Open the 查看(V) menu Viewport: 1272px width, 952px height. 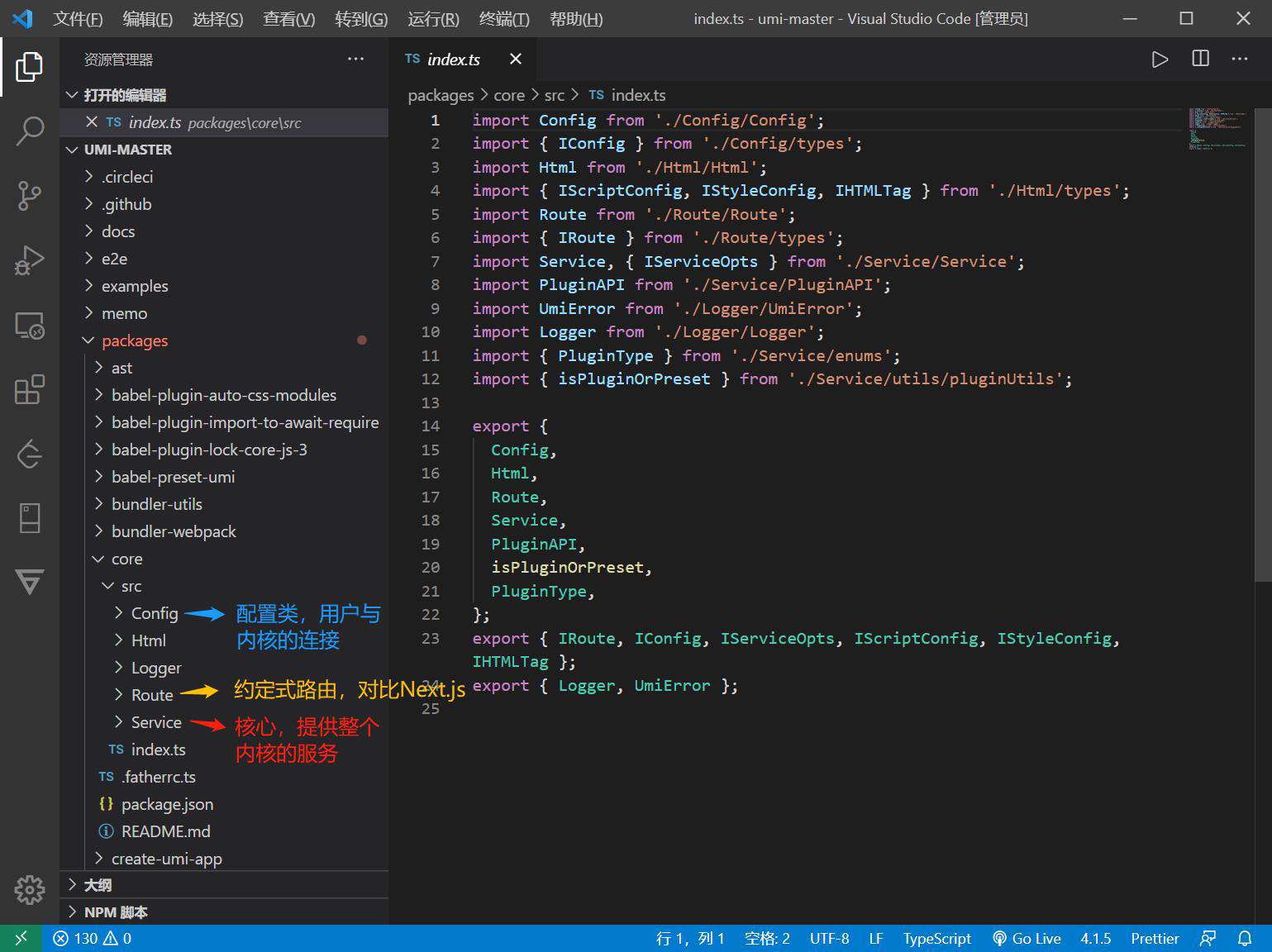288,18
